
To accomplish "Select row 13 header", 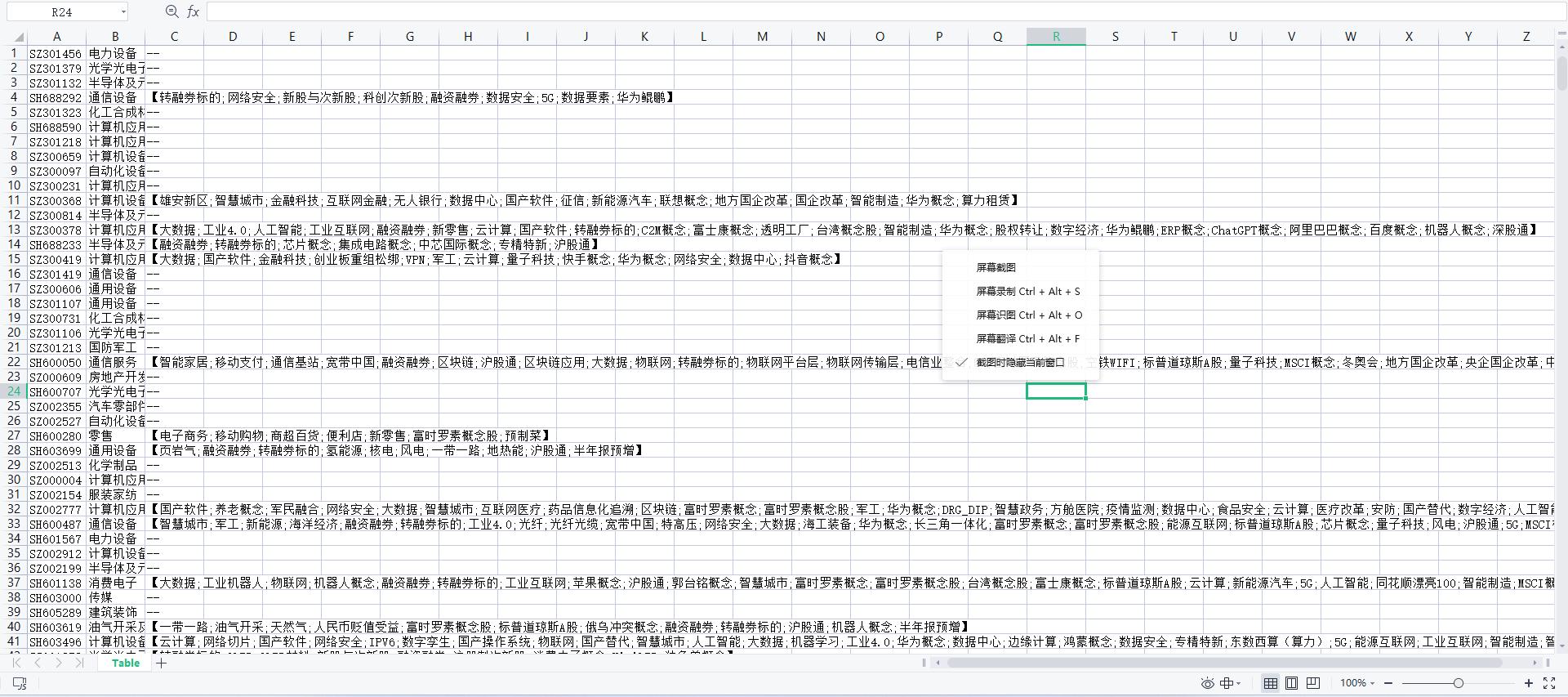I will point(14,230).
